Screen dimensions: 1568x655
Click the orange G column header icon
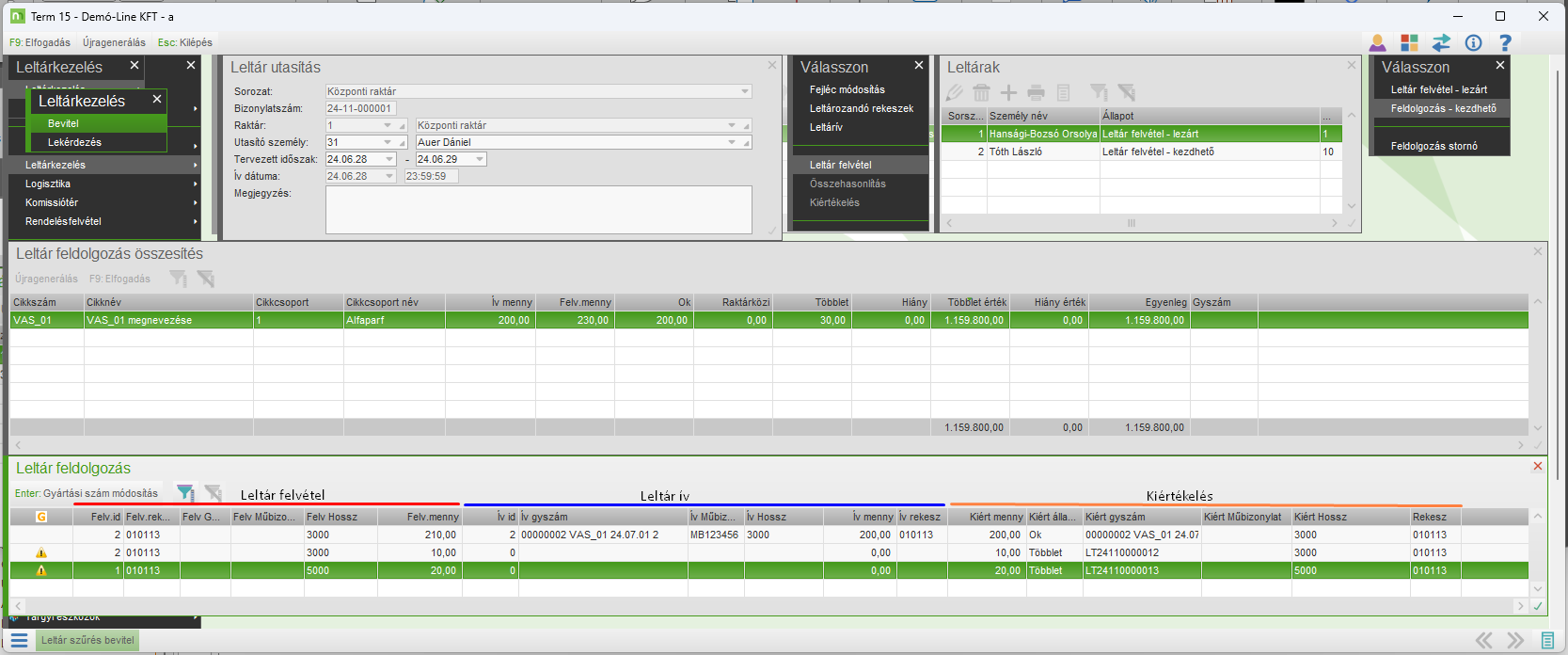pos(41,517)
